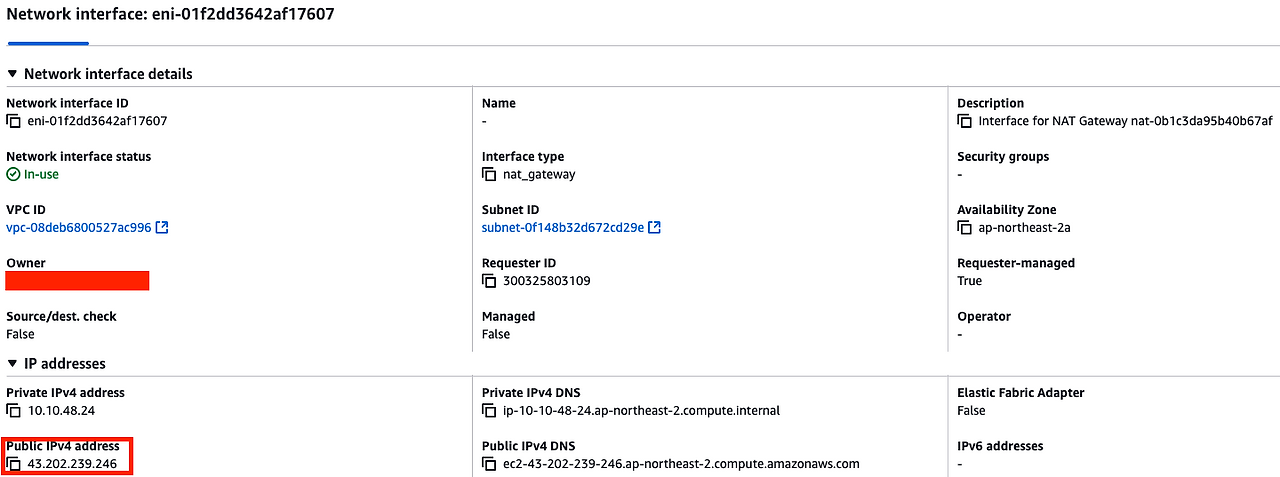Copy the NAT Gateway description text
Screen dimensions: 1280x477
click(964, 121)
